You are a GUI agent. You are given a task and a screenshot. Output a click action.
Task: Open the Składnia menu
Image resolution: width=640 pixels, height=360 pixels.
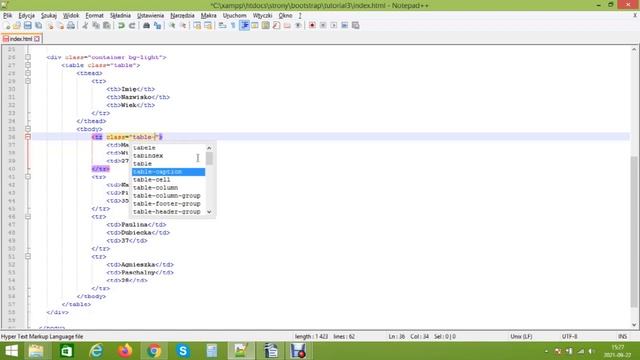(x=120, y=16)
